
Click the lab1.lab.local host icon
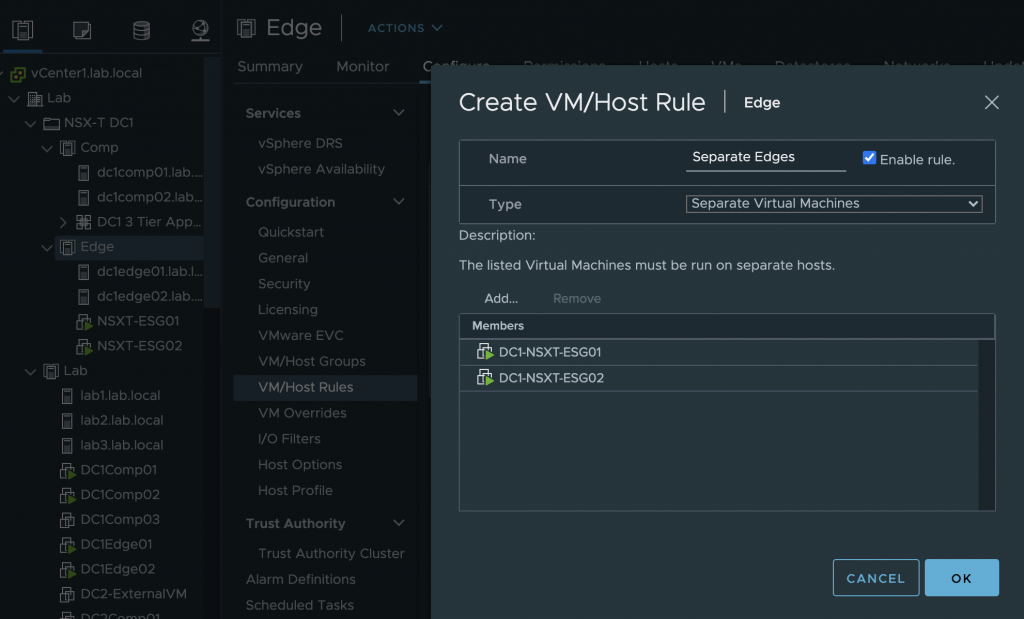click(x=67, y=396)
